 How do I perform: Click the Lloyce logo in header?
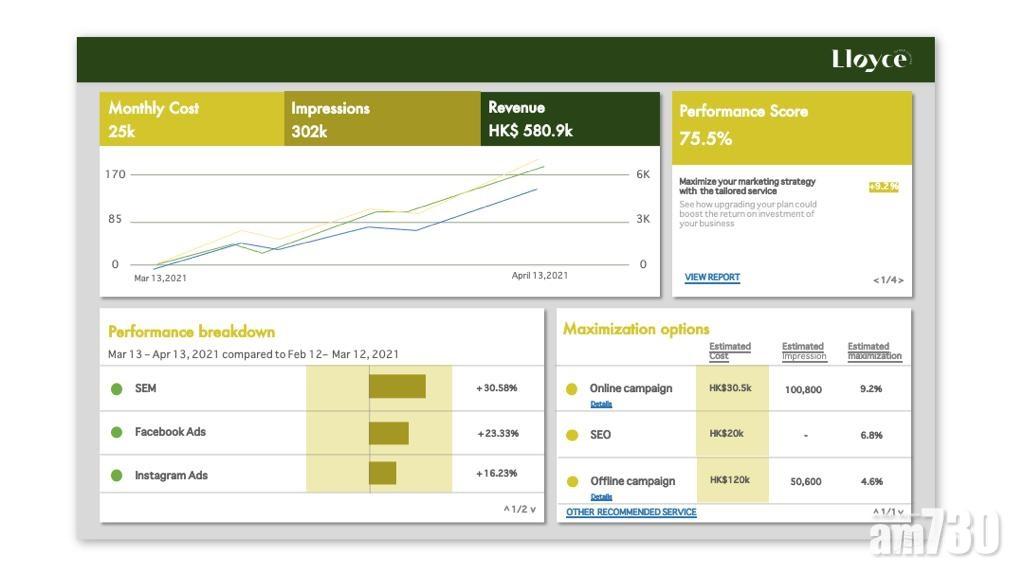pyautogui.click(x=870, y=60)
